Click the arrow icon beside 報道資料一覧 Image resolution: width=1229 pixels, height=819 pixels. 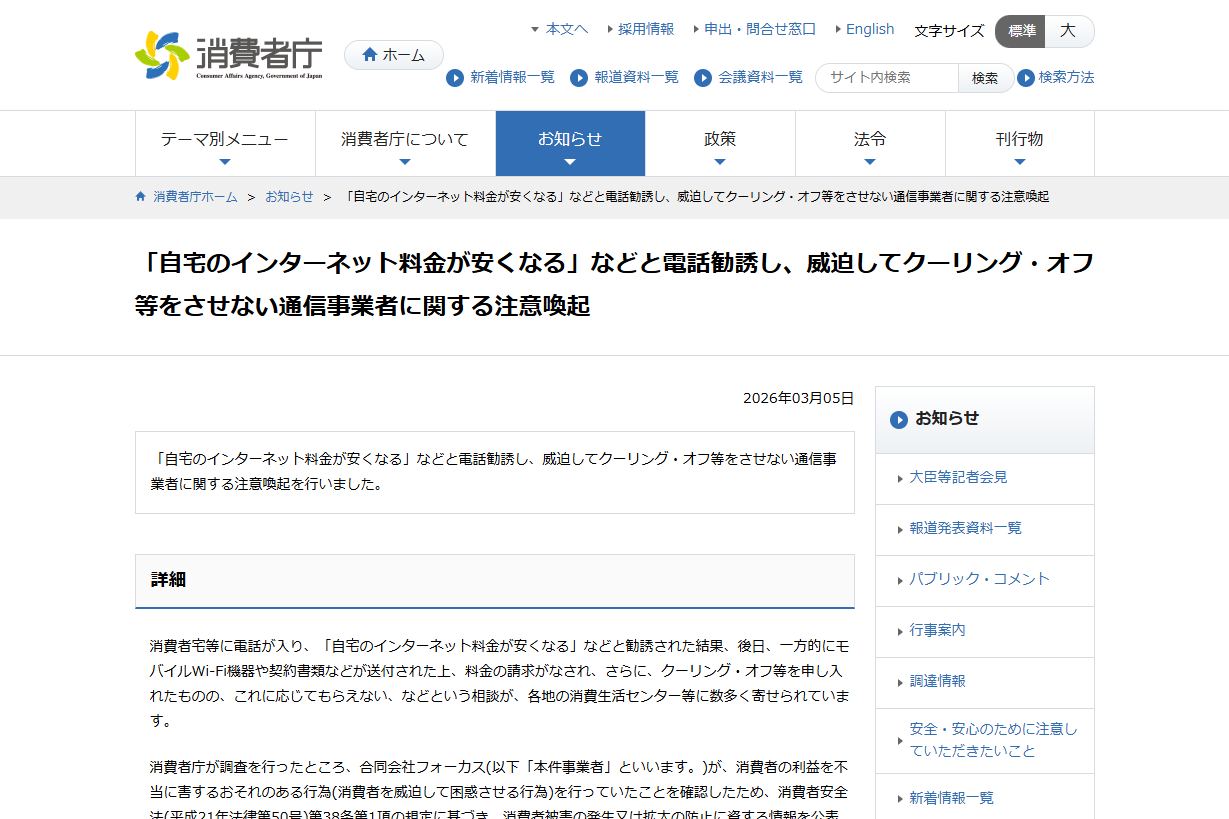[579, 78]
